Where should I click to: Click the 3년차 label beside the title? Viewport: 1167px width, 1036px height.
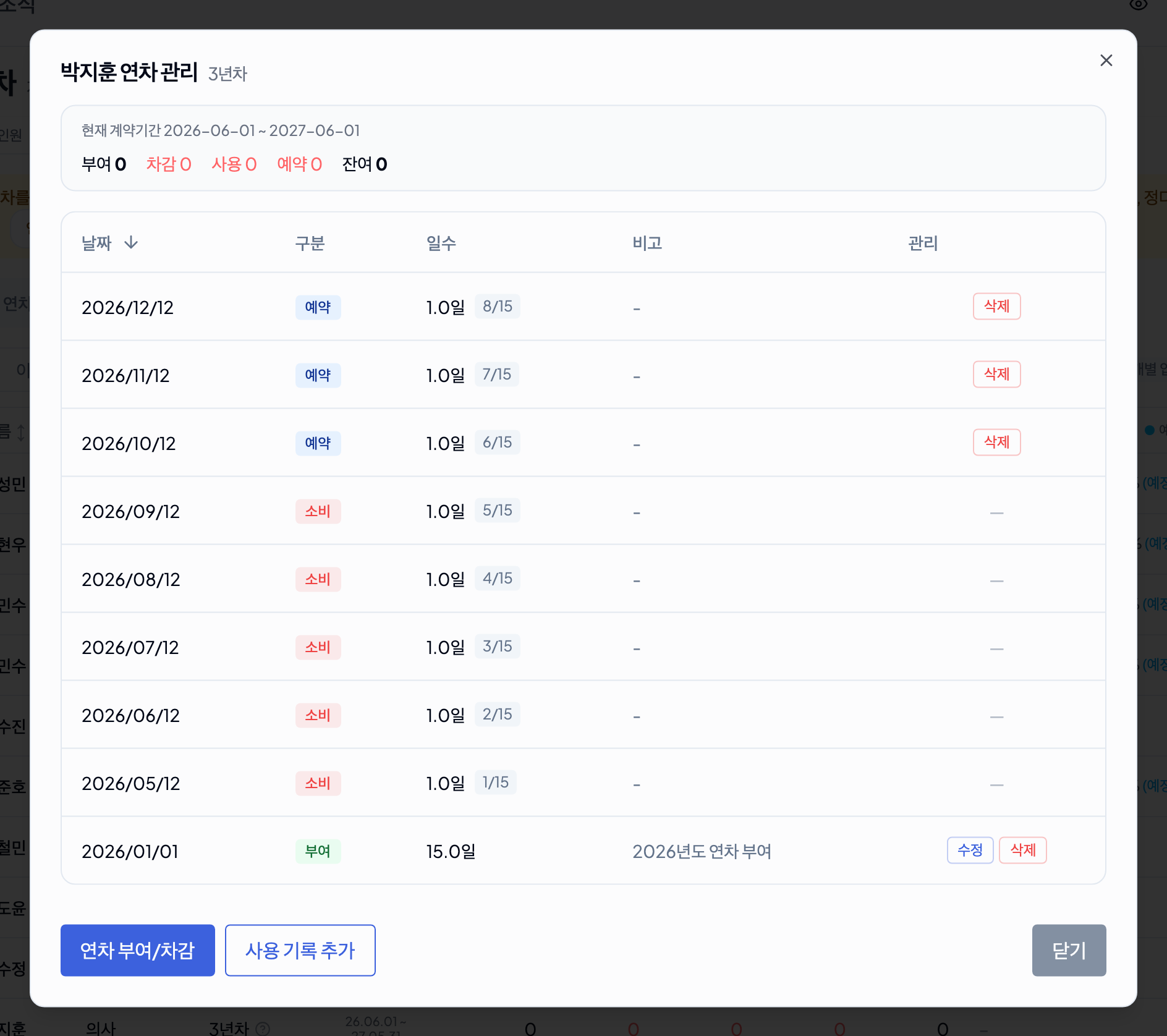pos(227,74)
